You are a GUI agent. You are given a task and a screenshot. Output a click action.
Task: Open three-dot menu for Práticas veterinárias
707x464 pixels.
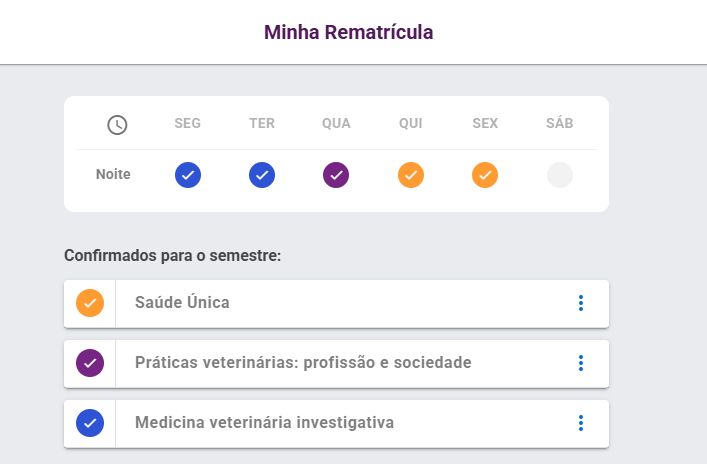pos(580,363)
